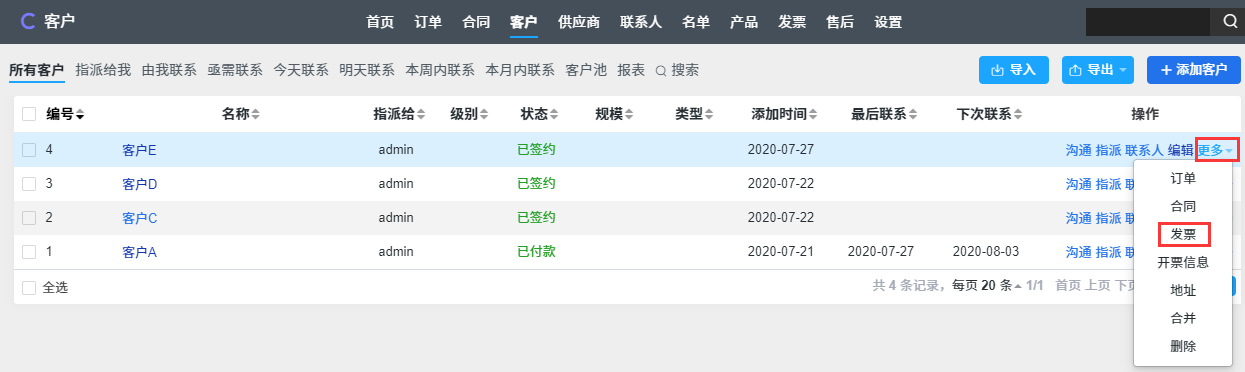The width and height of the screenshot is (1245, 372).
Task: Switch to the 客户池 tab
Action: pos(586,70)
